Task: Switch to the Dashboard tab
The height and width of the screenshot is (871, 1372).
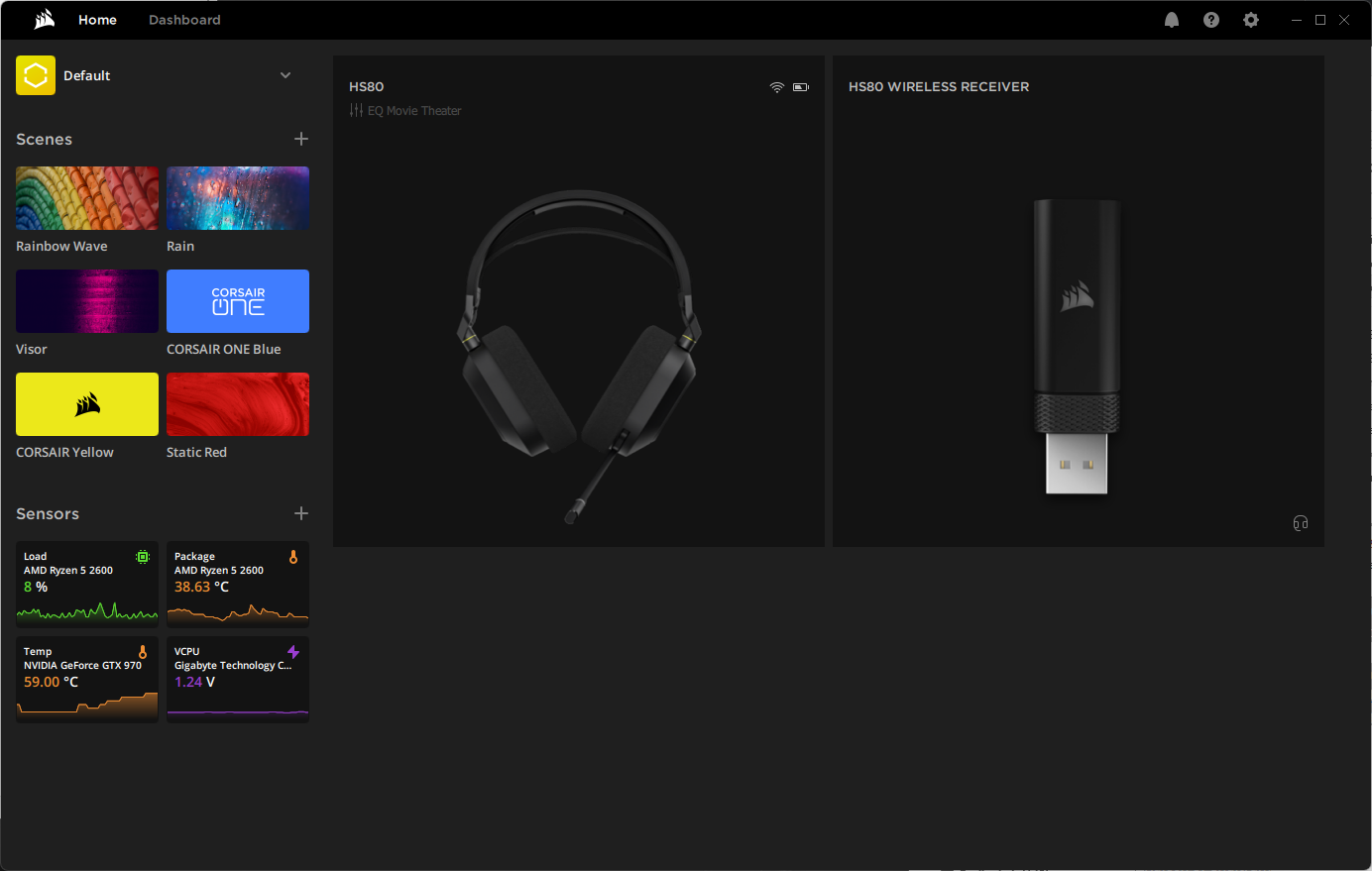Action: click(184, 20)
